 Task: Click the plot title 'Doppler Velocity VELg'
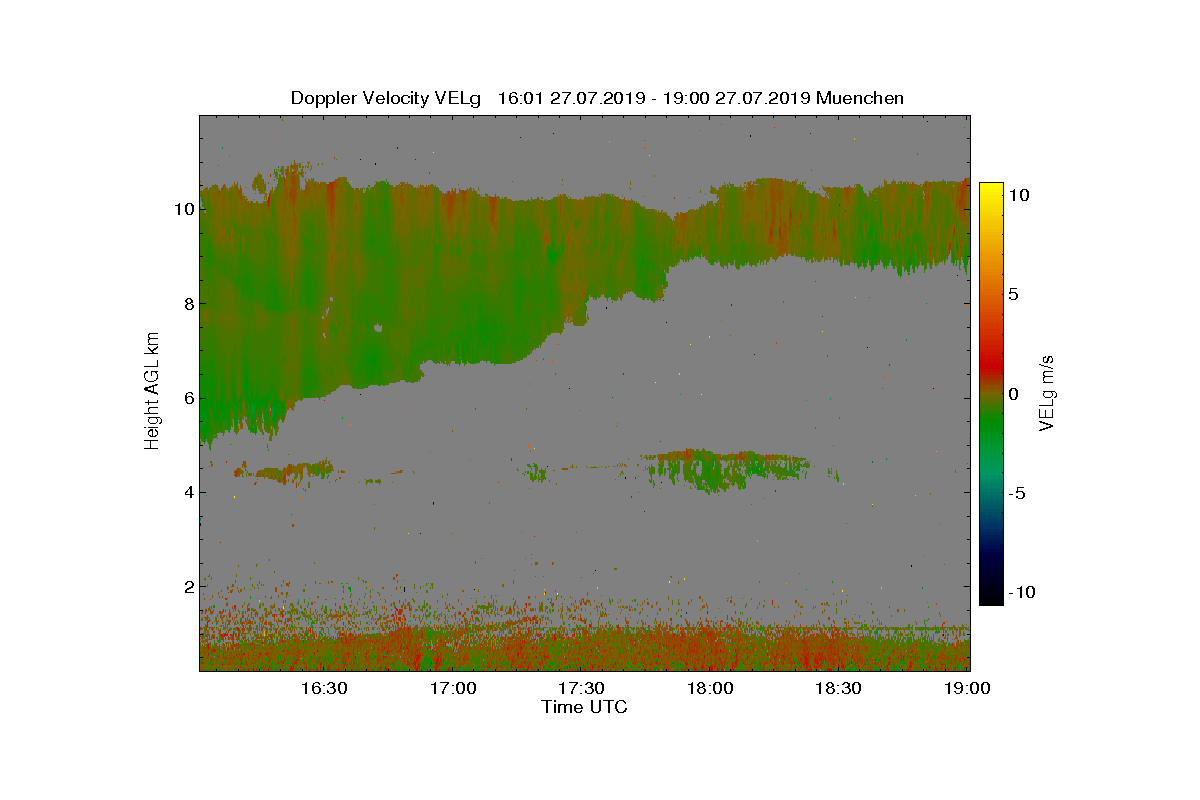[386, 98]
